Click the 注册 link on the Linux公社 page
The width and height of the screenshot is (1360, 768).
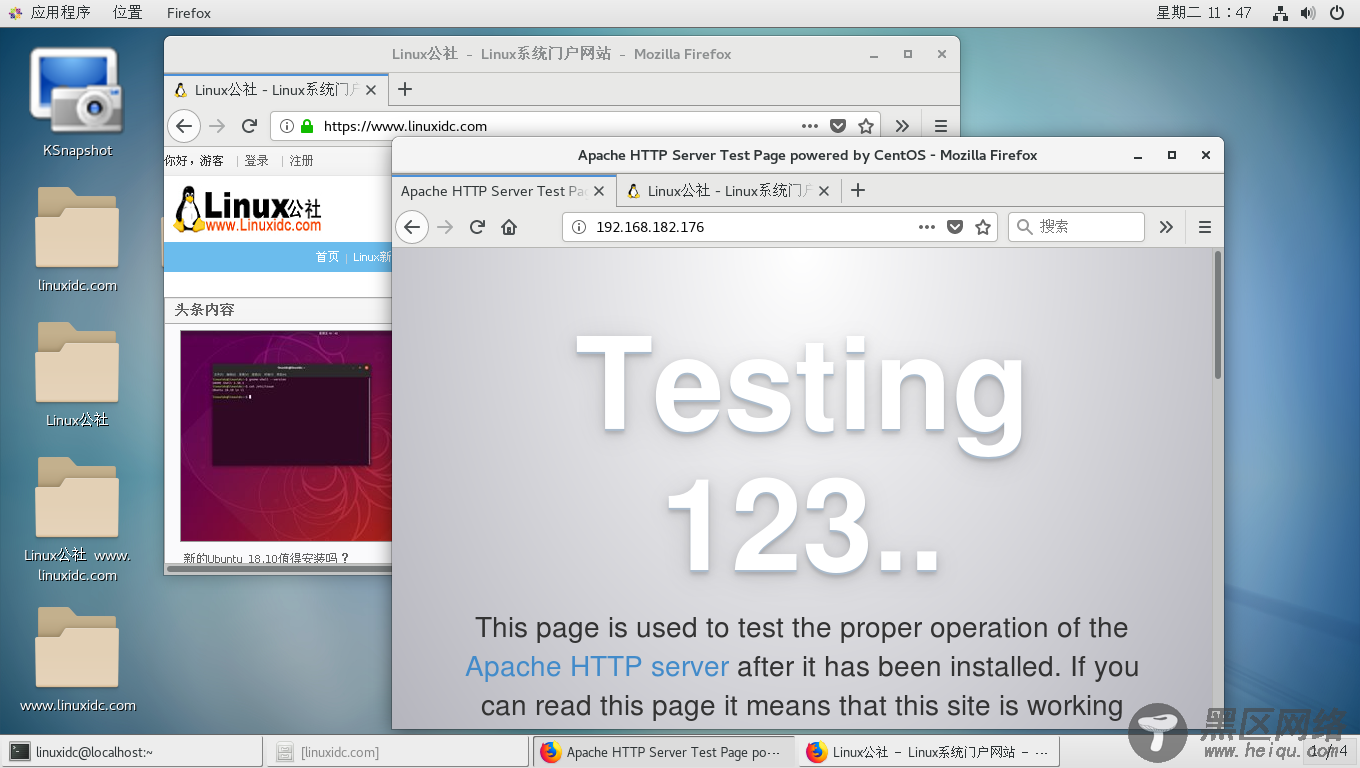pos(301,160)
